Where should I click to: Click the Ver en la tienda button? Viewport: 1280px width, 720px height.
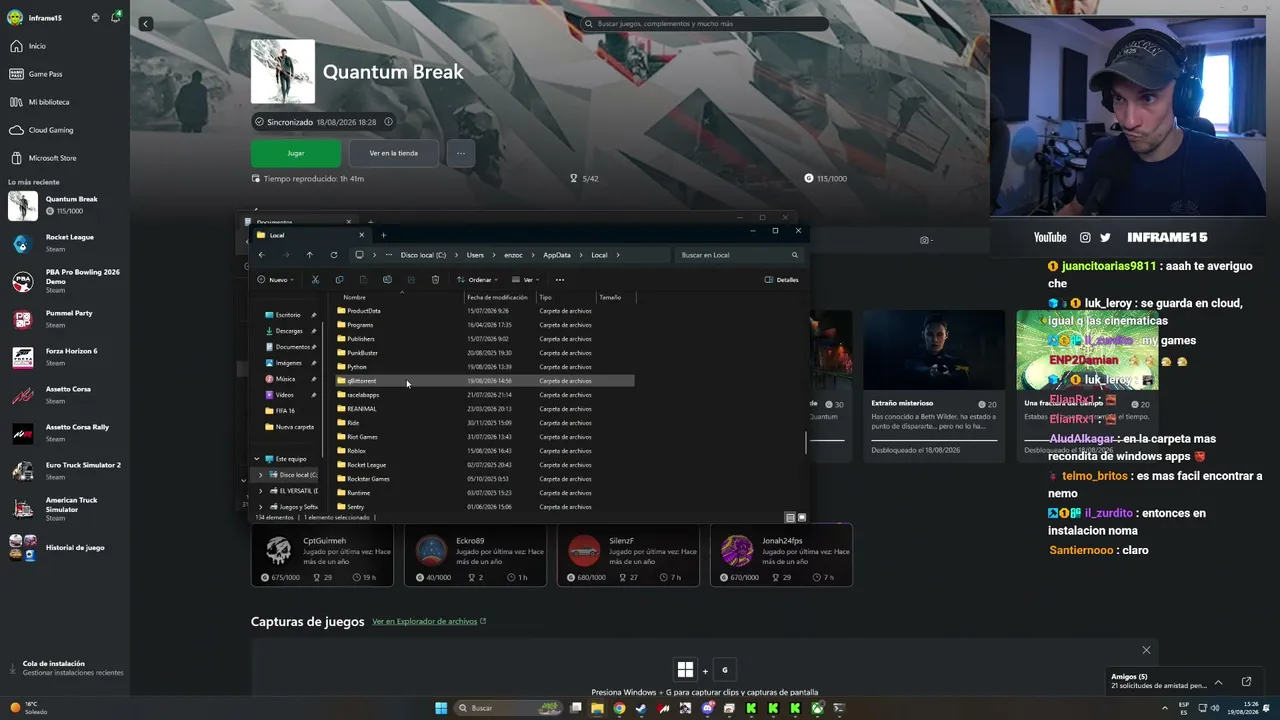click(x=394, y=153)
